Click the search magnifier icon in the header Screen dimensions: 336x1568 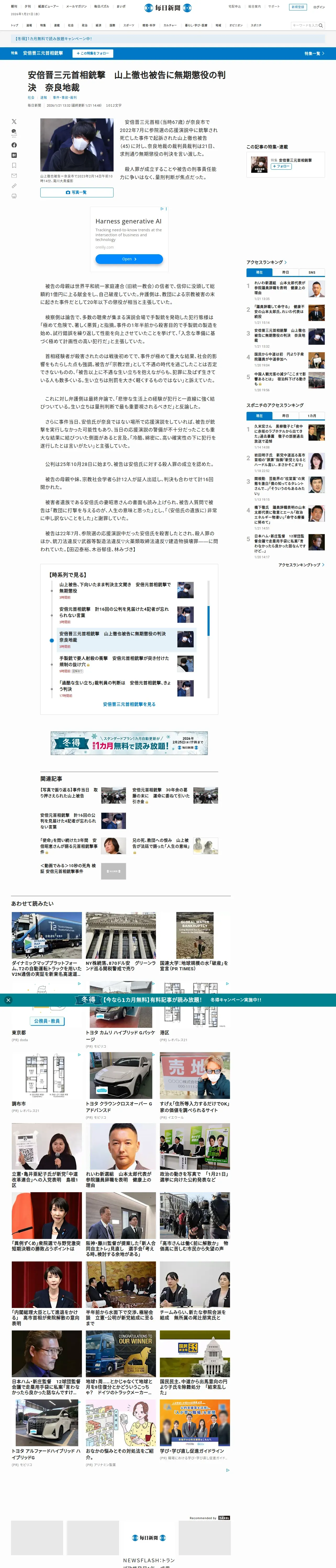(321, 26)
